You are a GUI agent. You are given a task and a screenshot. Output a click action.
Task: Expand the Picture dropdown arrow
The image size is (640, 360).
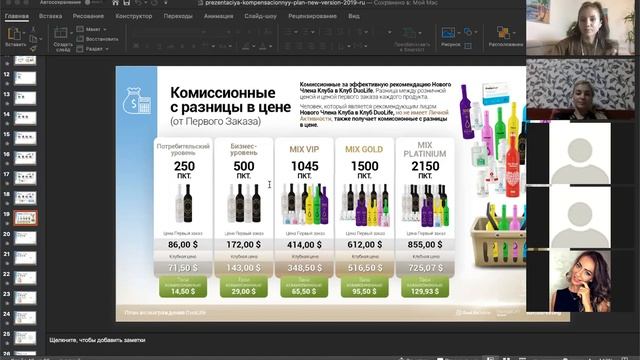tap(459, 33)
